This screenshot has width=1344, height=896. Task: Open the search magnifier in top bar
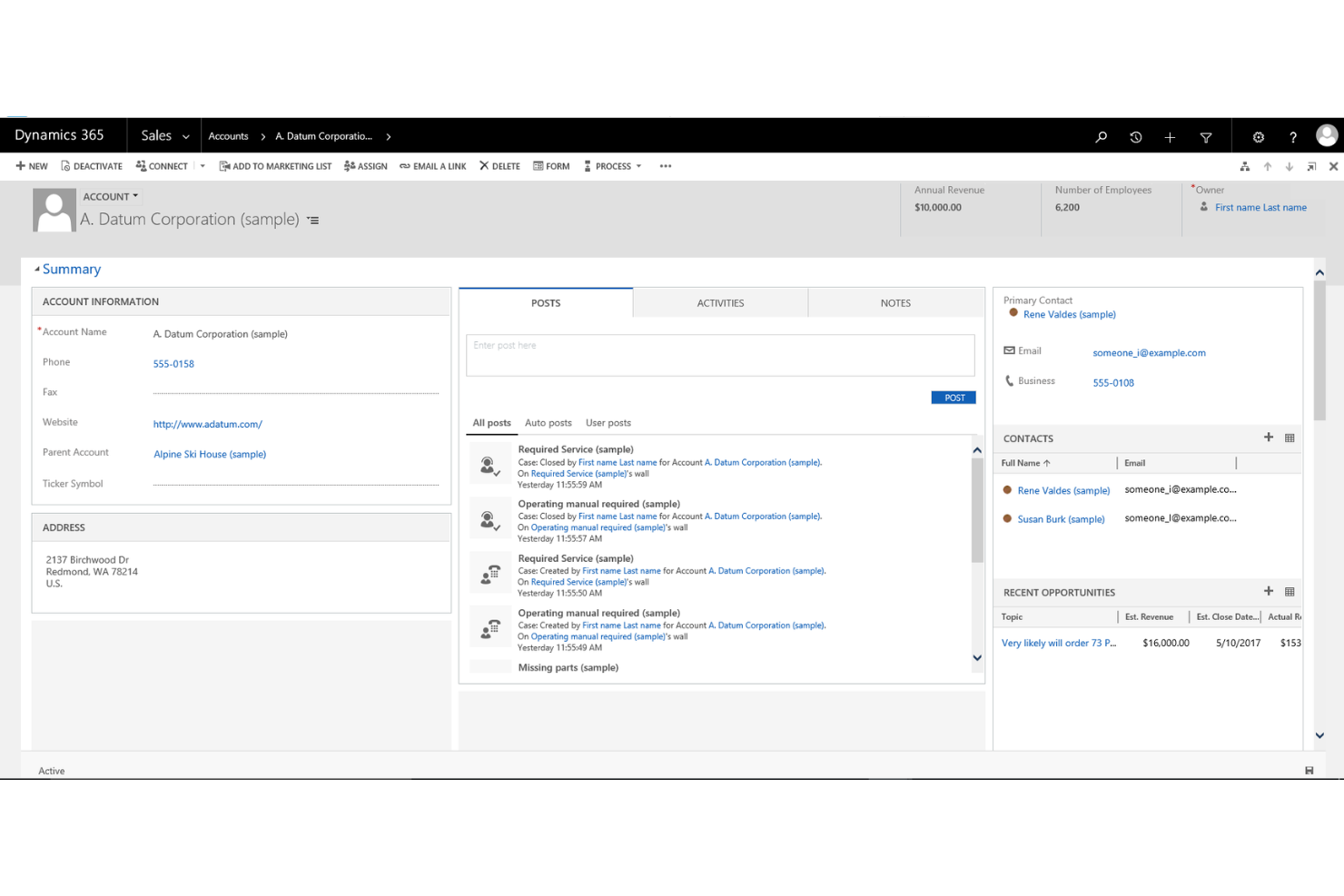[x=1101, y=137]
